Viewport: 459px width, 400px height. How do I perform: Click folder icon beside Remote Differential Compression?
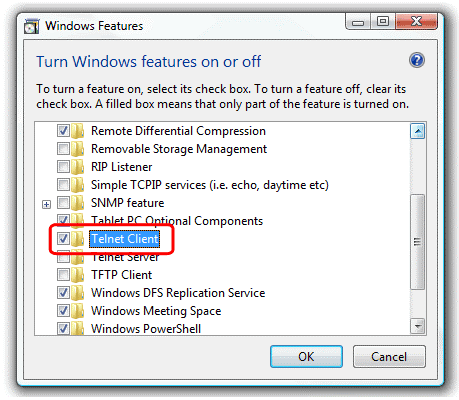78,131
